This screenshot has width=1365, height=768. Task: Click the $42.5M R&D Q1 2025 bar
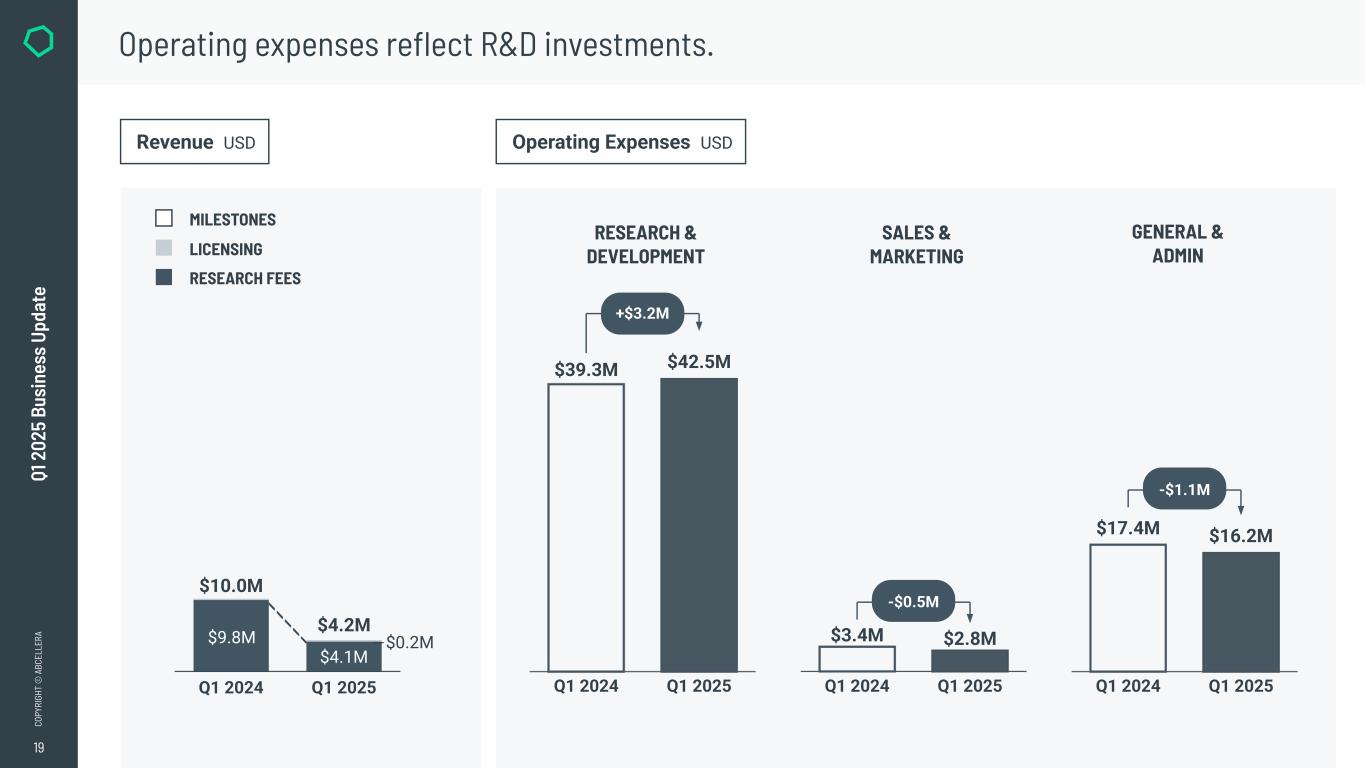pyautogui.click(x=699, y=525)
